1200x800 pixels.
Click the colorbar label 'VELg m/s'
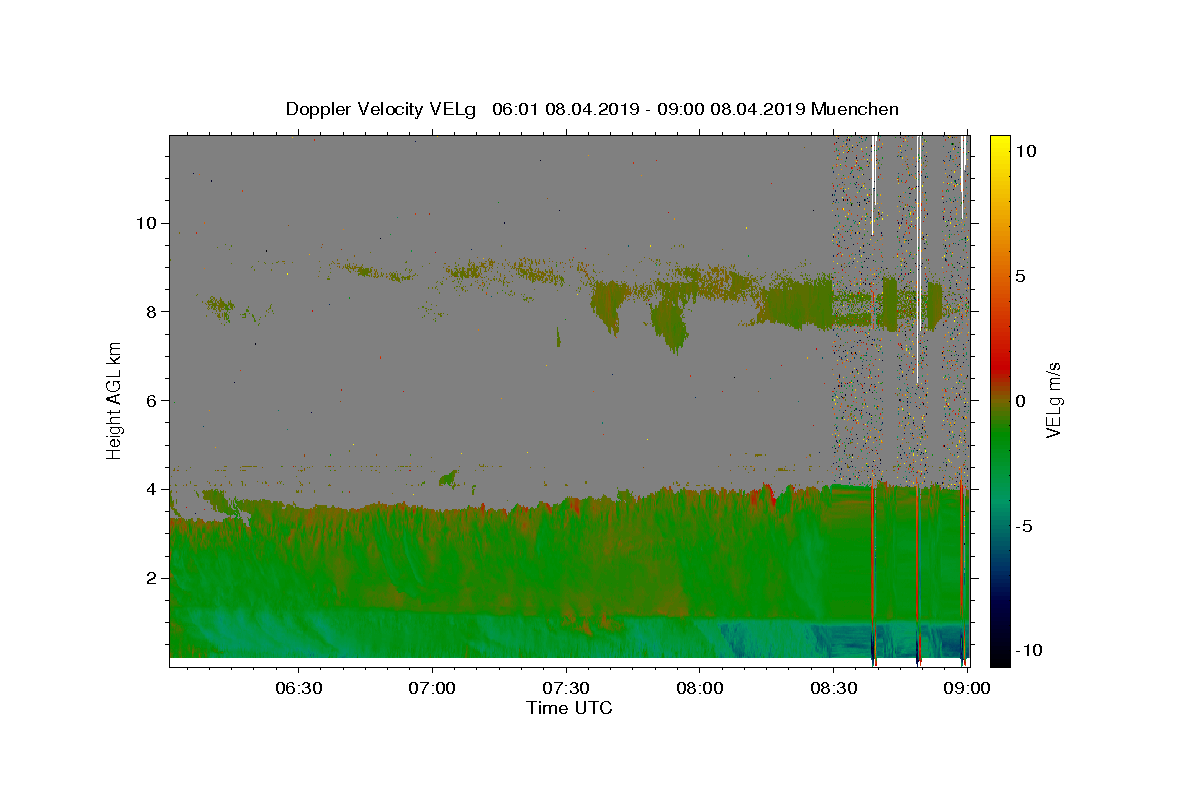(1053, 400)
